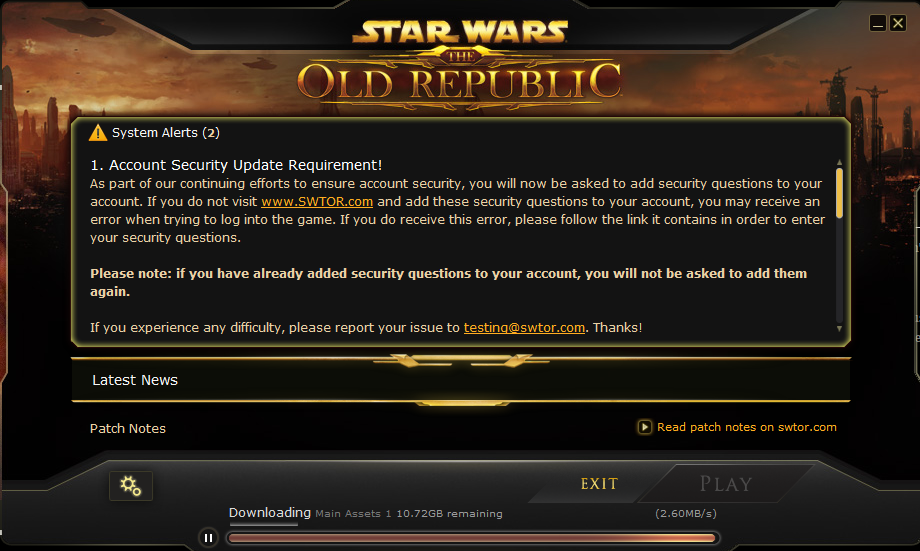Click the download progress bar

tap(472, 538)
